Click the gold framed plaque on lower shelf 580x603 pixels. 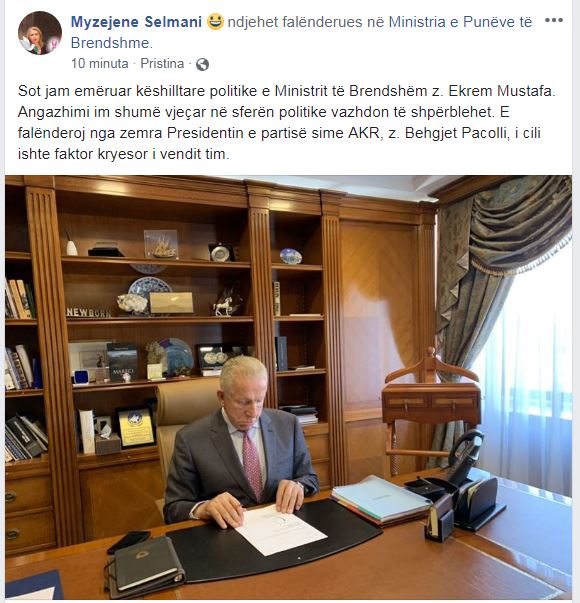pos(135,427)
